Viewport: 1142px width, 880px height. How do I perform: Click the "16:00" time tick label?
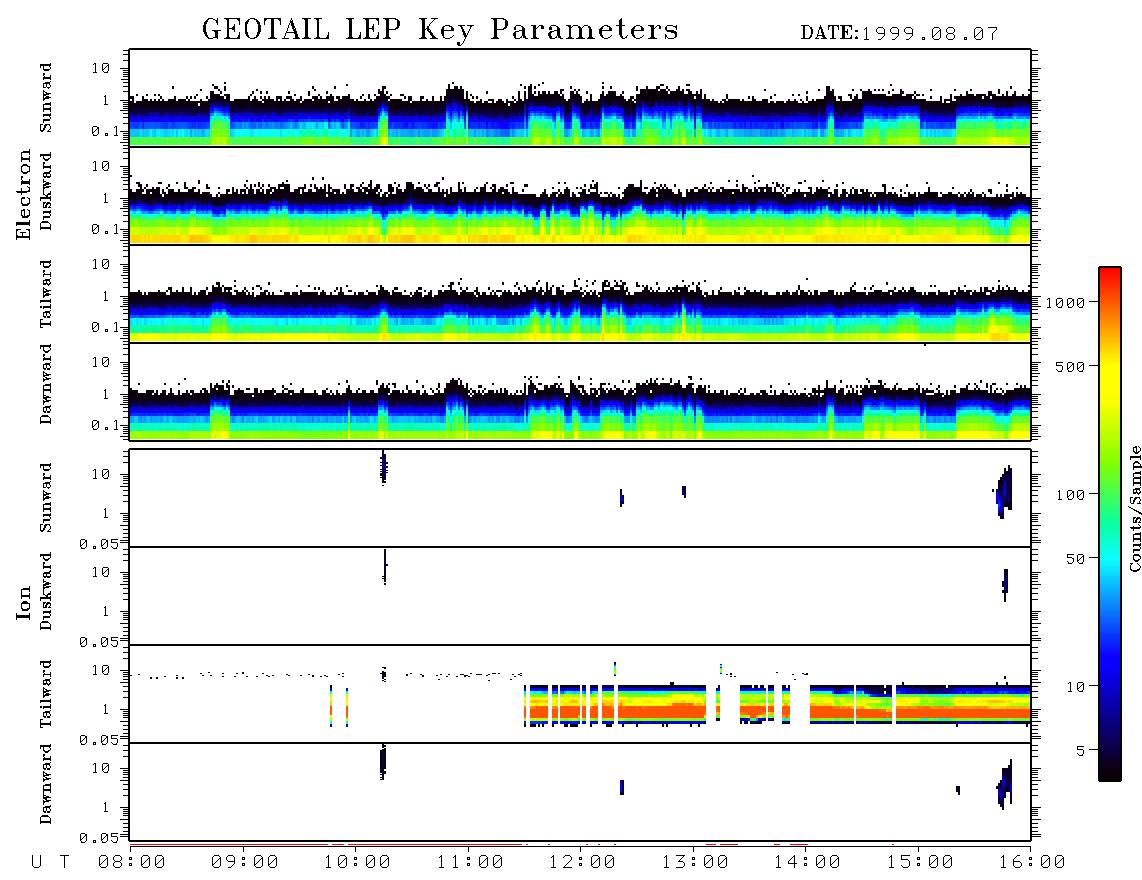pyautogui.click(x=1032, y=863)
